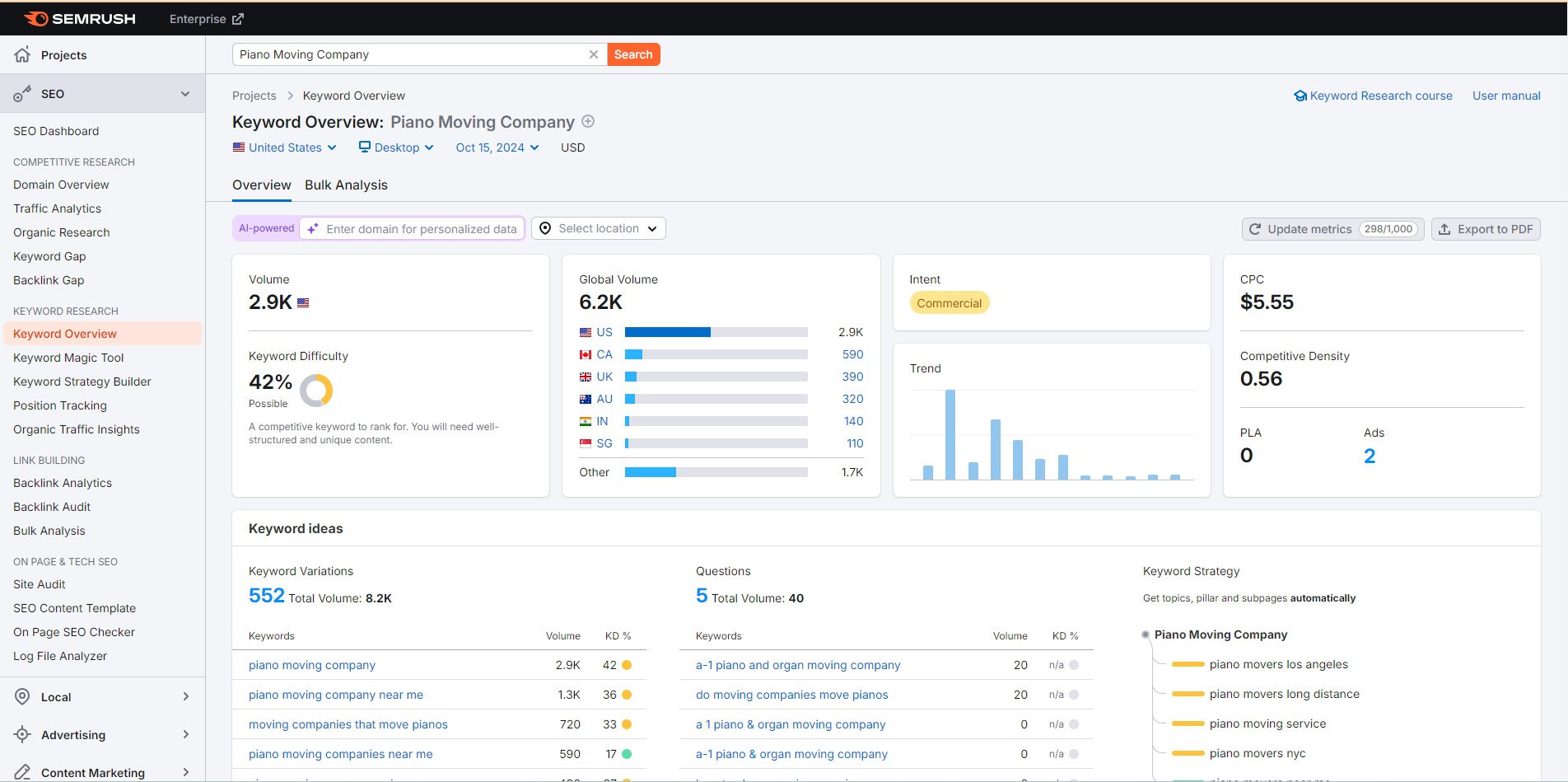Screen dimensions: 1568x782
Task: Click the Enterprise external link icon
Action: (x=238, y=19)
